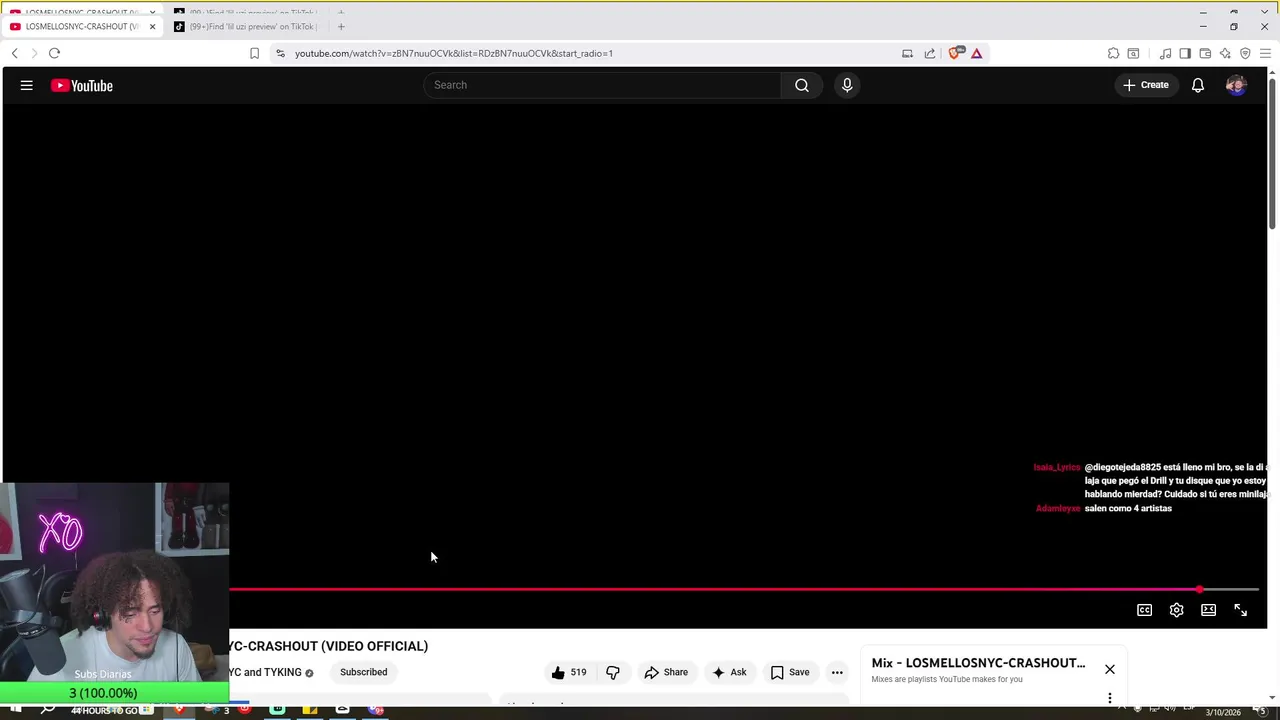1280x720 pixels.
Task: Open a new browser tab
Action: tap(340, 26)
